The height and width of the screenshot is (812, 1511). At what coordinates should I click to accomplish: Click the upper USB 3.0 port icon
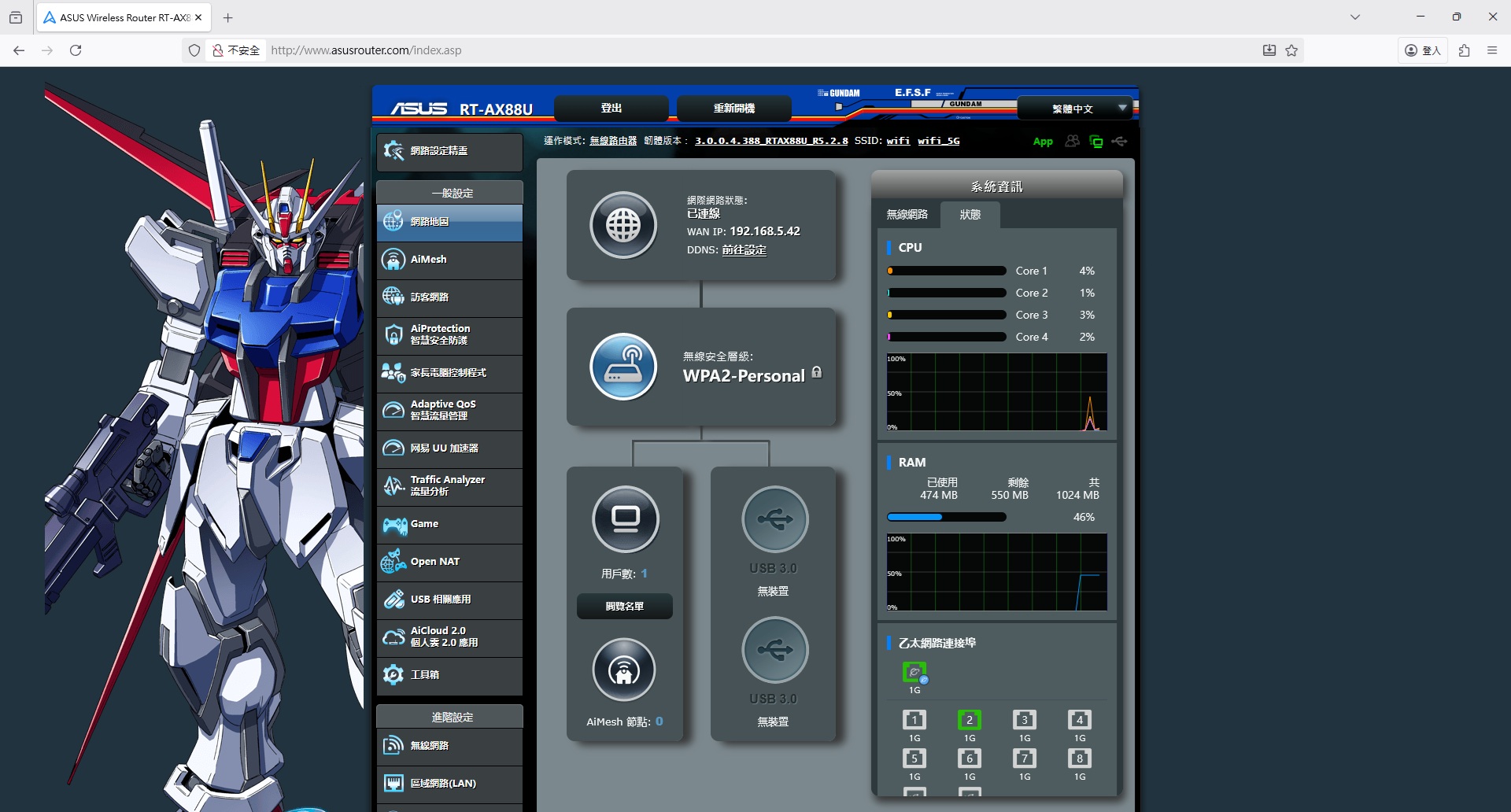pyautogui.click(x=774, y=519)
